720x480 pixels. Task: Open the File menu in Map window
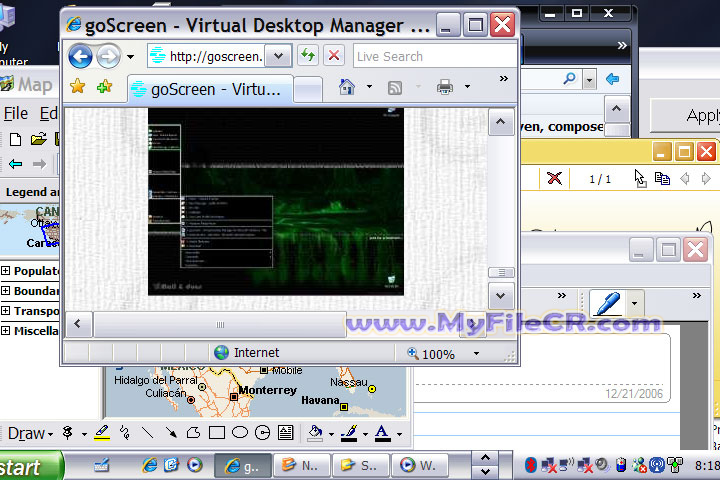click(x=16, y=113)
